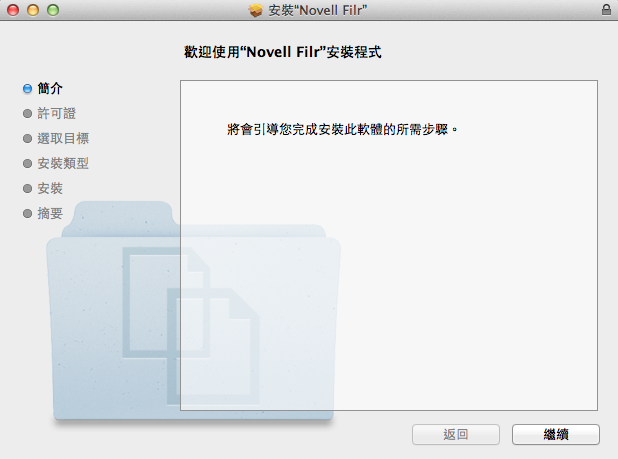This screenshot has height=459, width=618.
Task: Zoom the window with green button
Action: click(x=53, y=10)
